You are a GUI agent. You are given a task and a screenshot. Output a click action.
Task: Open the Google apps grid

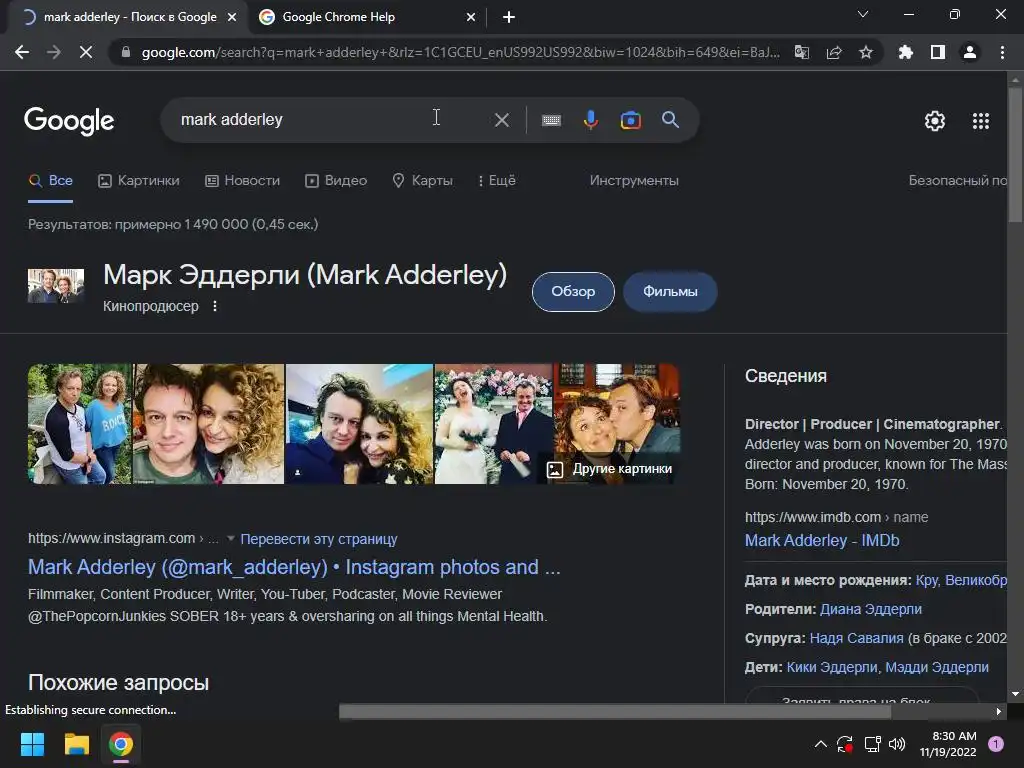pyautogui.click(x=981, y=121)
